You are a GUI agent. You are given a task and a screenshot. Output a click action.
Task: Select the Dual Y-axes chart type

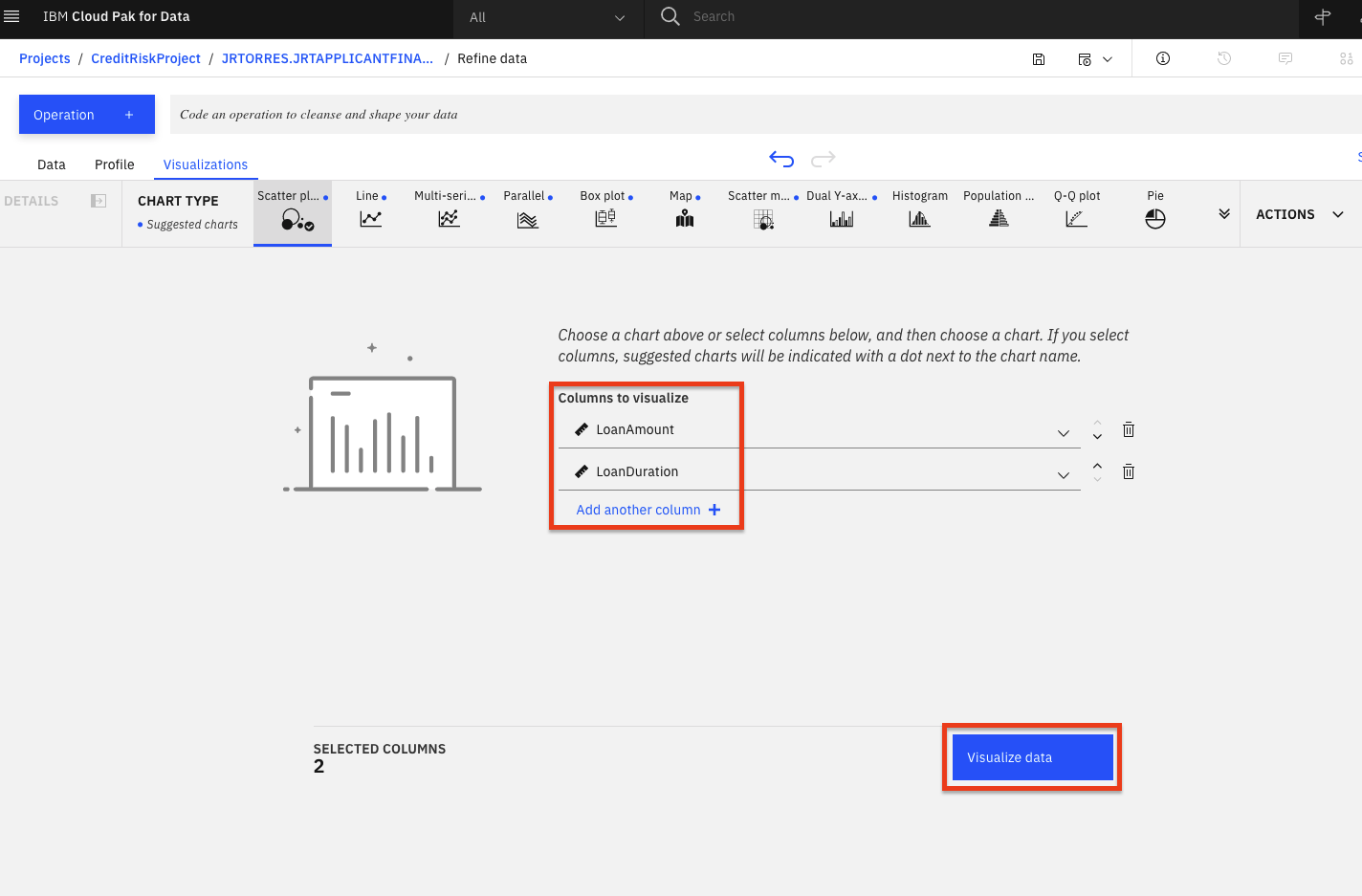tap(842, 210)
